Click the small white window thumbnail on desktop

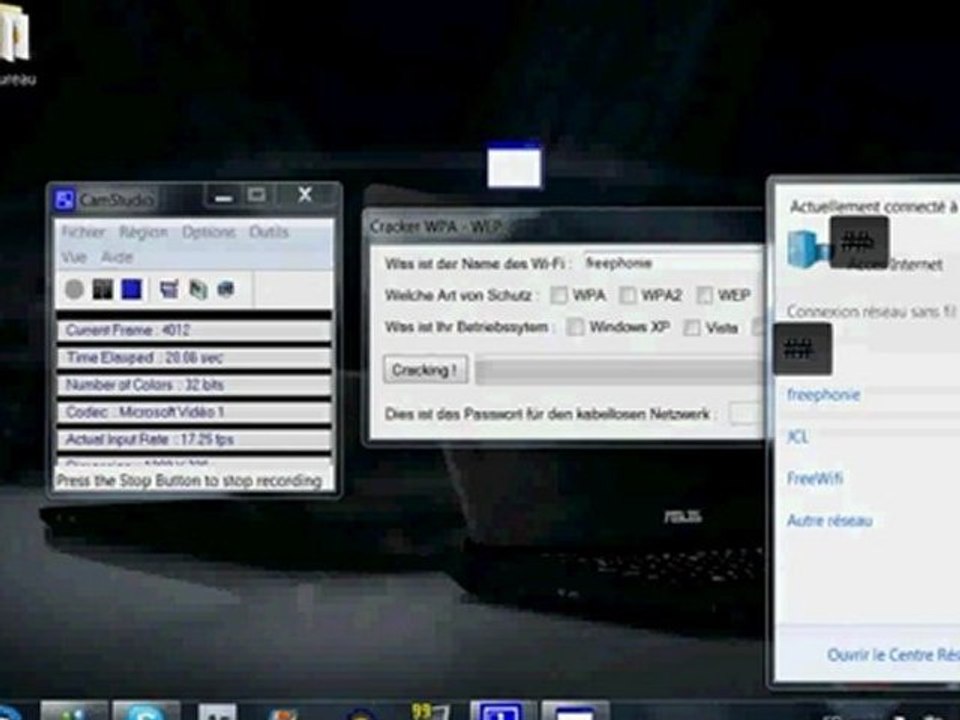pyautogui.click(x=514, y=165)
